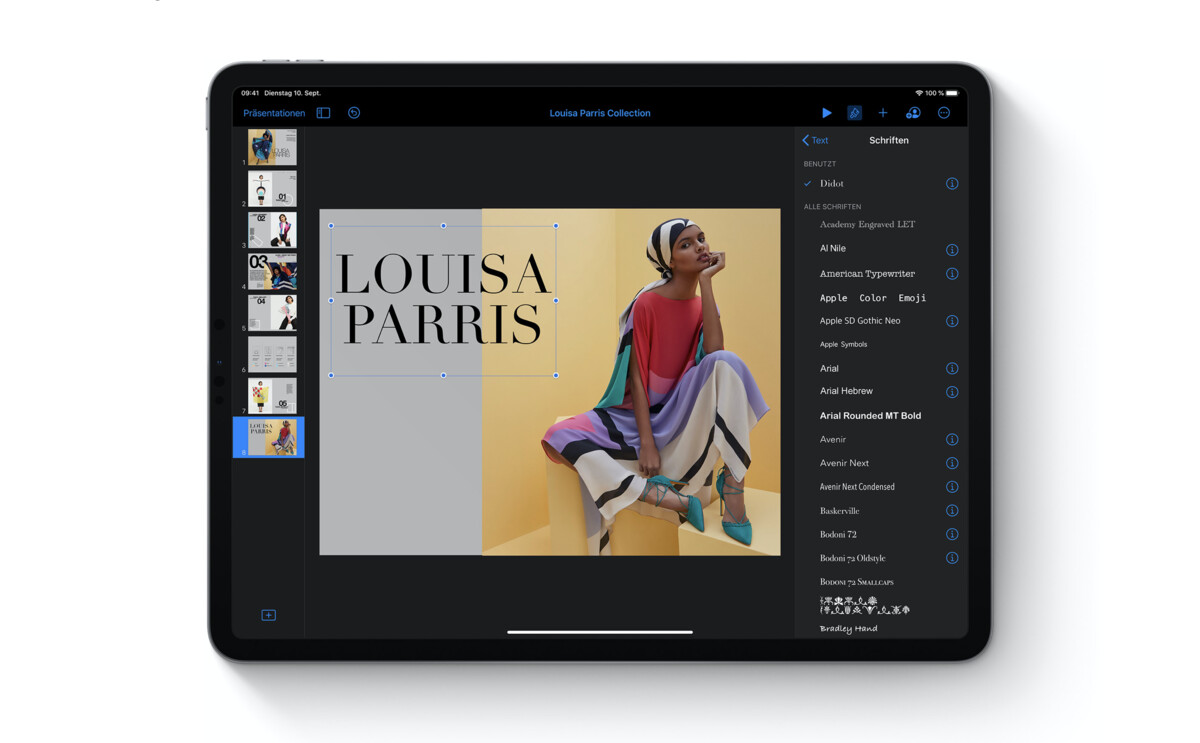The width and height of the screenshot is (1200, 743).
Task: Show info for Avenir Next Condensed
Action: (952, 487)
